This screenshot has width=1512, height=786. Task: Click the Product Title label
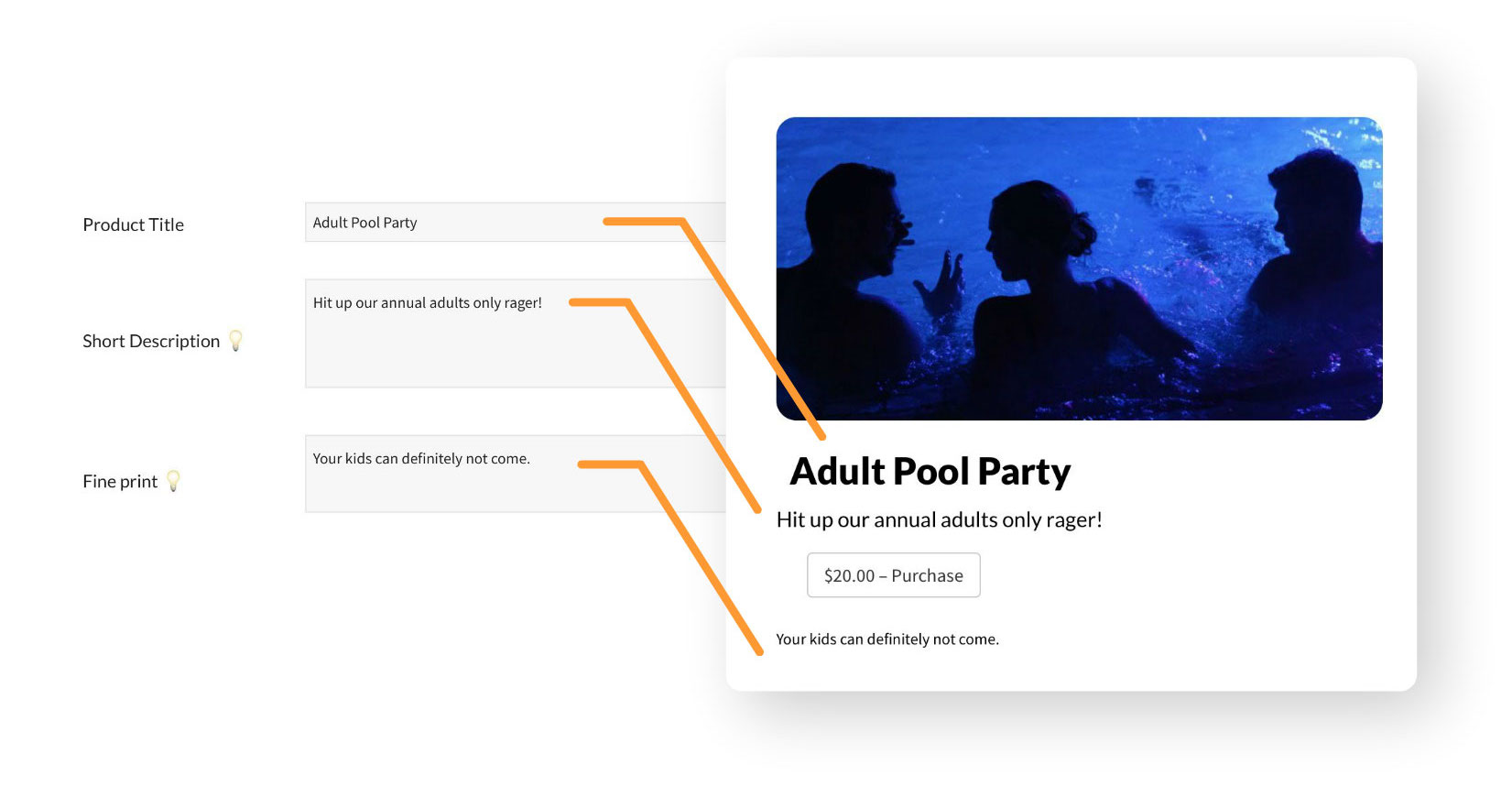(134, 224)
